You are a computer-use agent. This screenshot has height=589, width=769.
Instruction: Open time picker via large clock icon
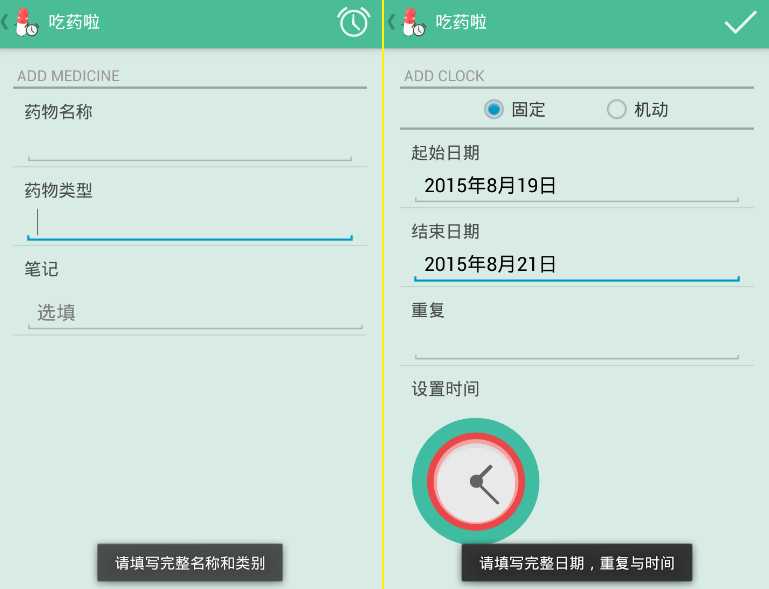tap(476, 481)
